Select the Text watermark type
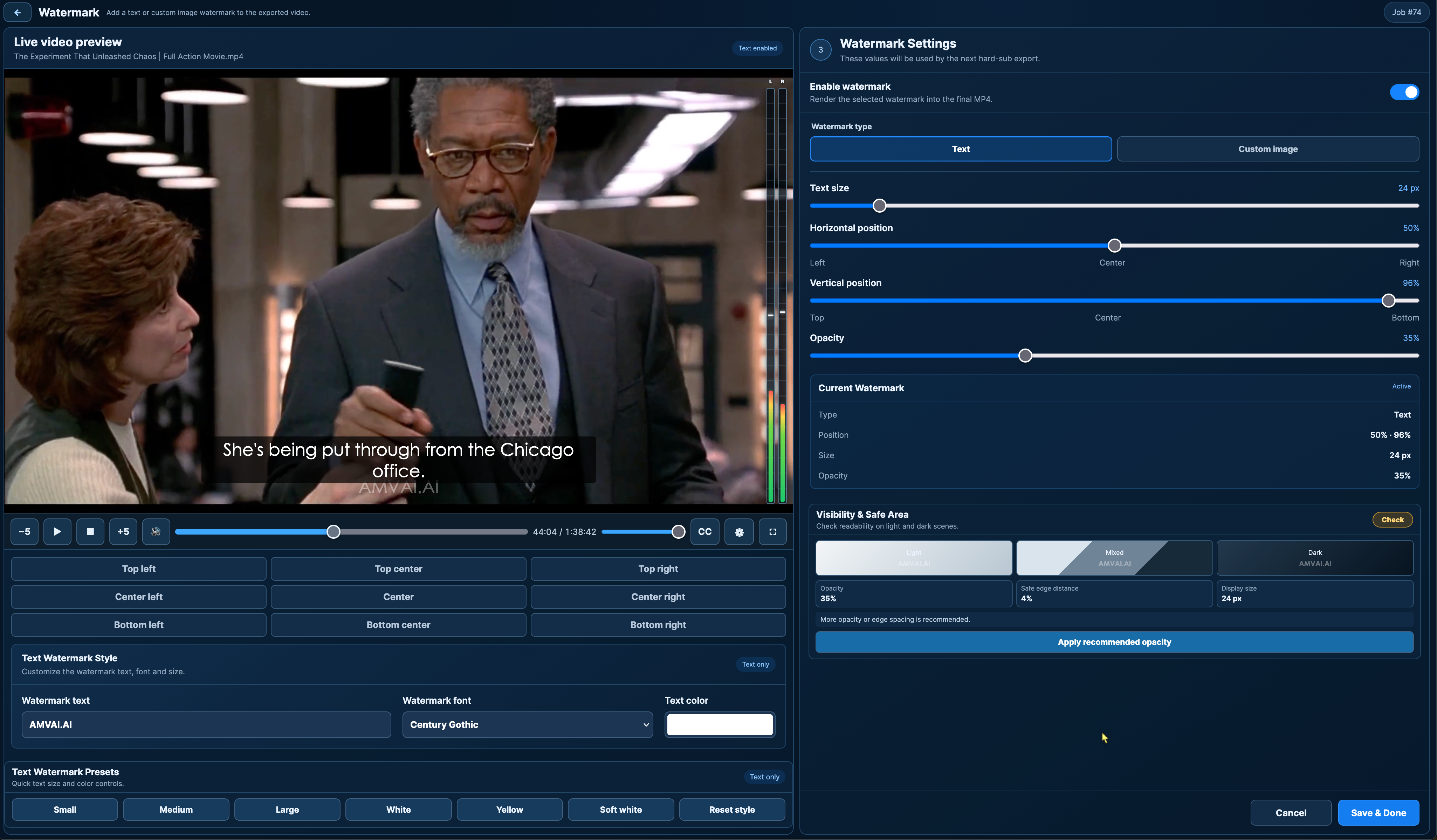The height and width of the screenshot is (840, 1437). tap(960, 149)
